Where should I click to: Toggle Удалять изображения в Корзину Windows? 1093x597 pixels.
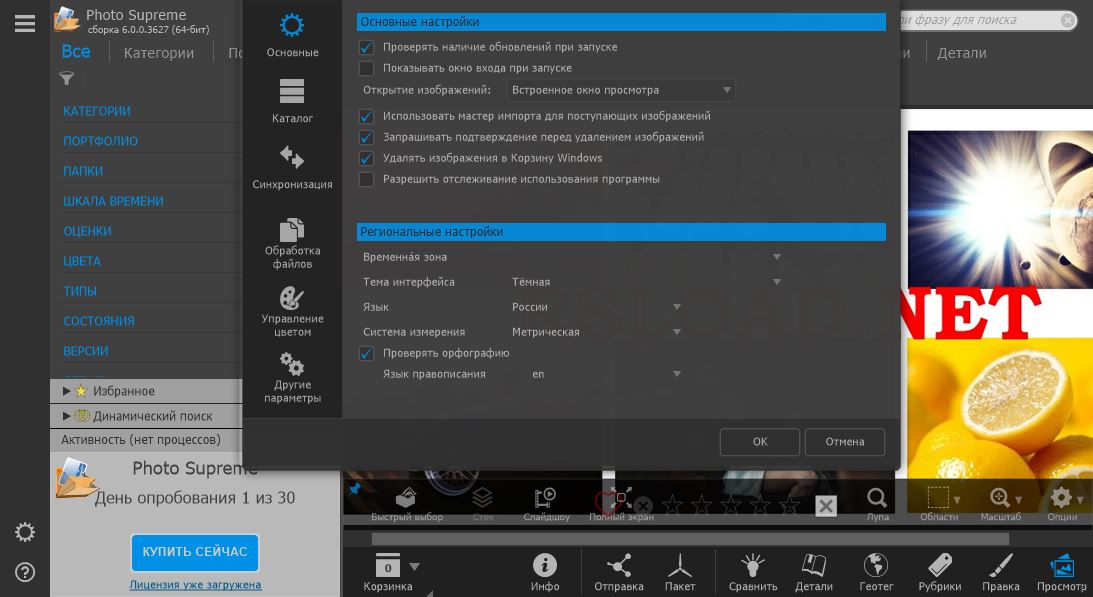click(x=366, y=158)
